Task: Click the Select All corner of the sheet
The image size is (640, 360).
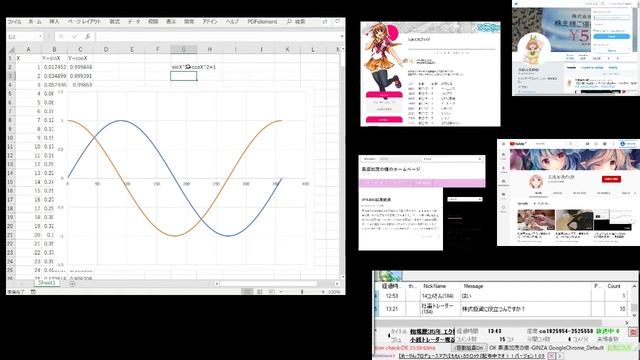Action: pyautogui.click(x=11, y=50)
